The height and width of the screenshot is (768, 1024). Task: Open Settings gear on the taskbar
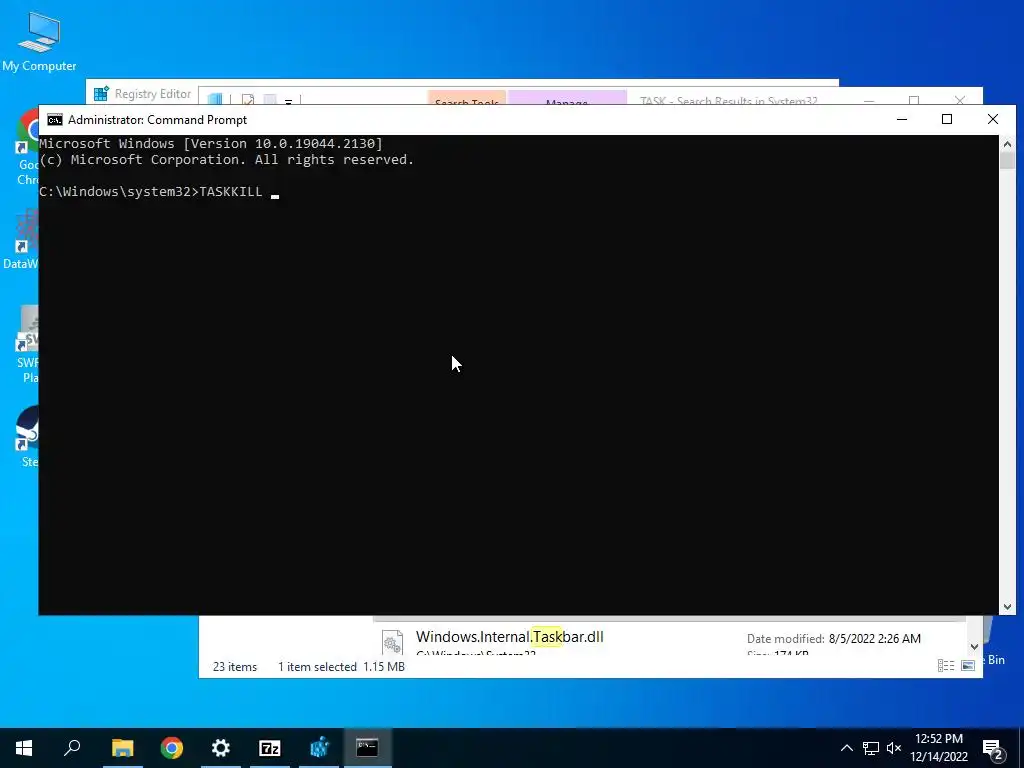point(221,748)
